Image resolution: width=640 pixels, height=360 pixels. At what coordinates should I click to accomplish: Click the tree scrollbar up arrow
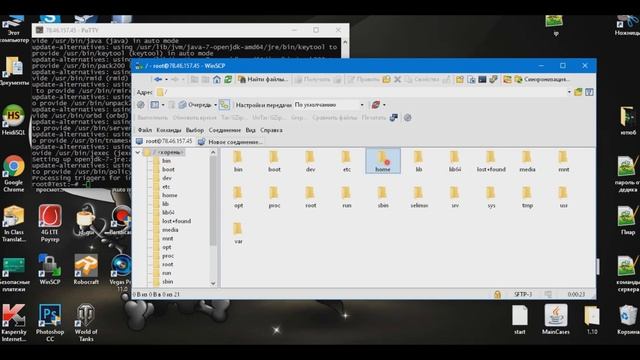pyautogui.click(x=213, y=152)
